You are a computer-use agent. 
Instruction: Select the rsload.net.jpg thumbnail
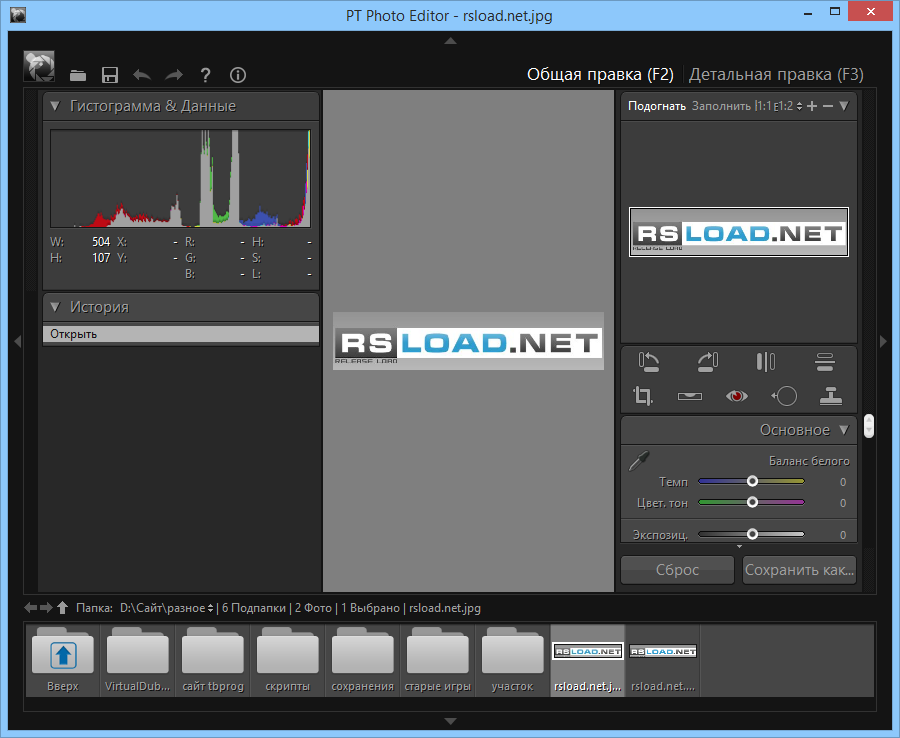pyautogui.click(x=587, y=657)
